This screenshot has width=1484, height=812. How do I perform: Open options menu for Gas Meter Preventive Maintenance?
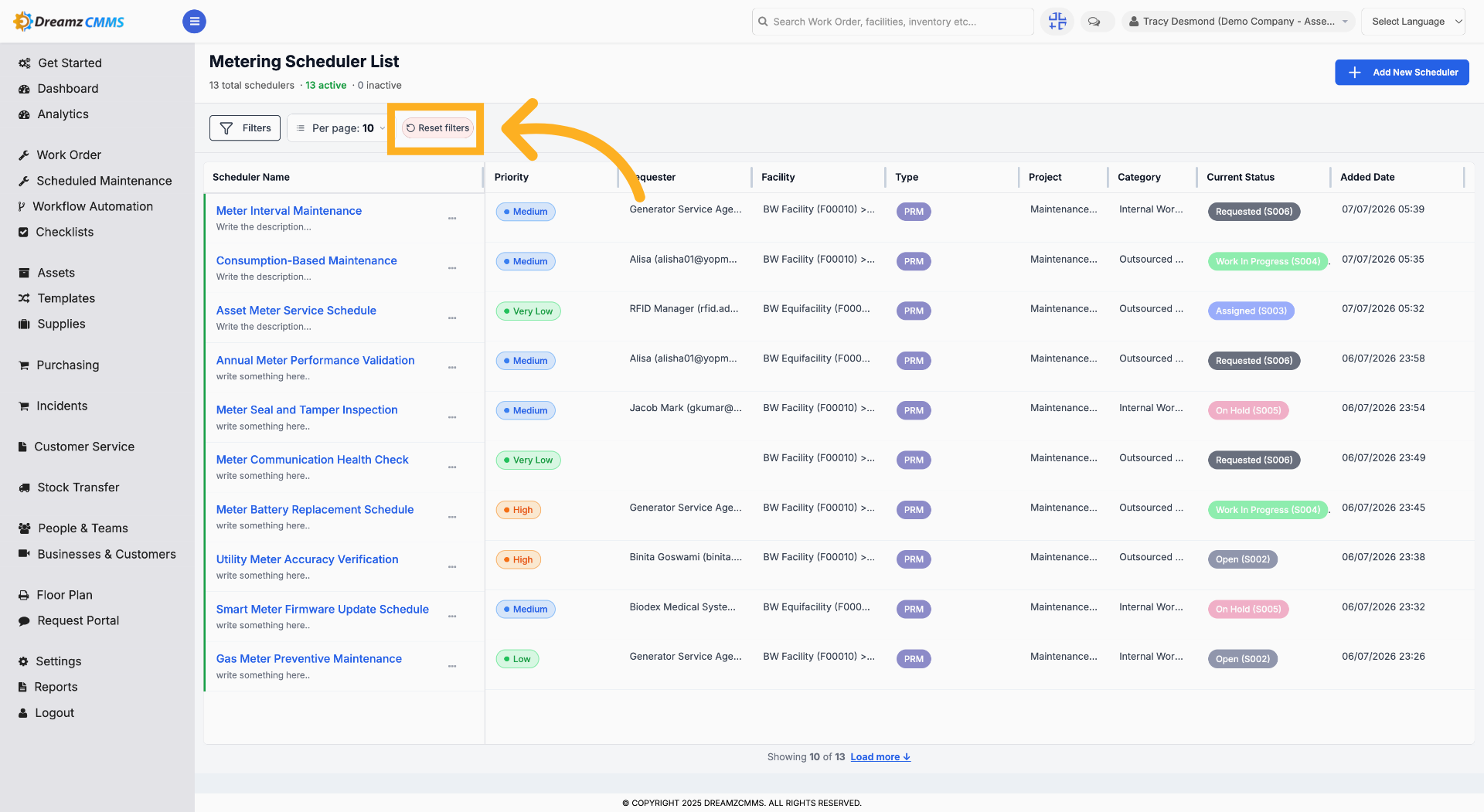point(452,666)
